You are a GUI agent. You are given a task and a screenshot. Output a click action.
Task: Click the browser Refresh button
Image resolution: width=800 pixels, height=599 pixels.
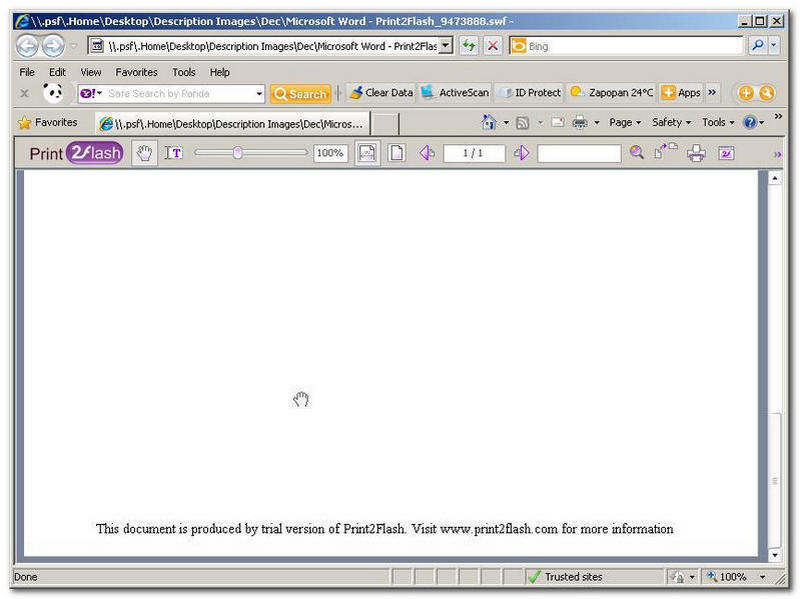coord(468,46)
